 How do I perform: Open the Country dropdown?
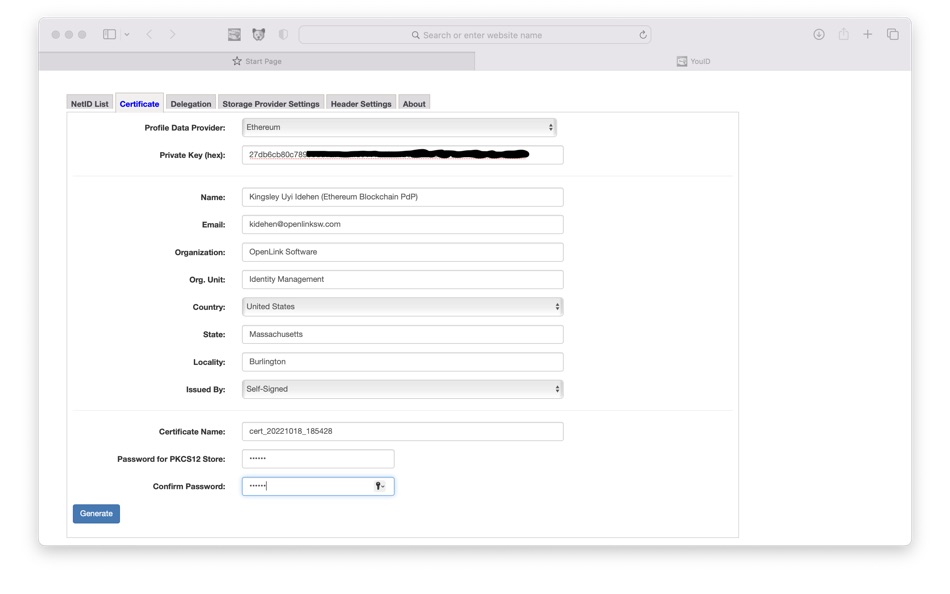coord(402,307)
